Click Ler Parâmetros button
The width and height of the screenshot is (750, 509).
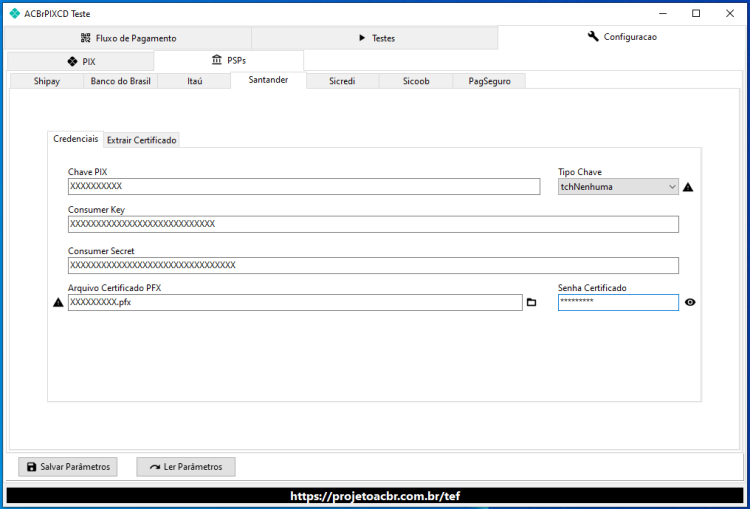tap(186, 467)
